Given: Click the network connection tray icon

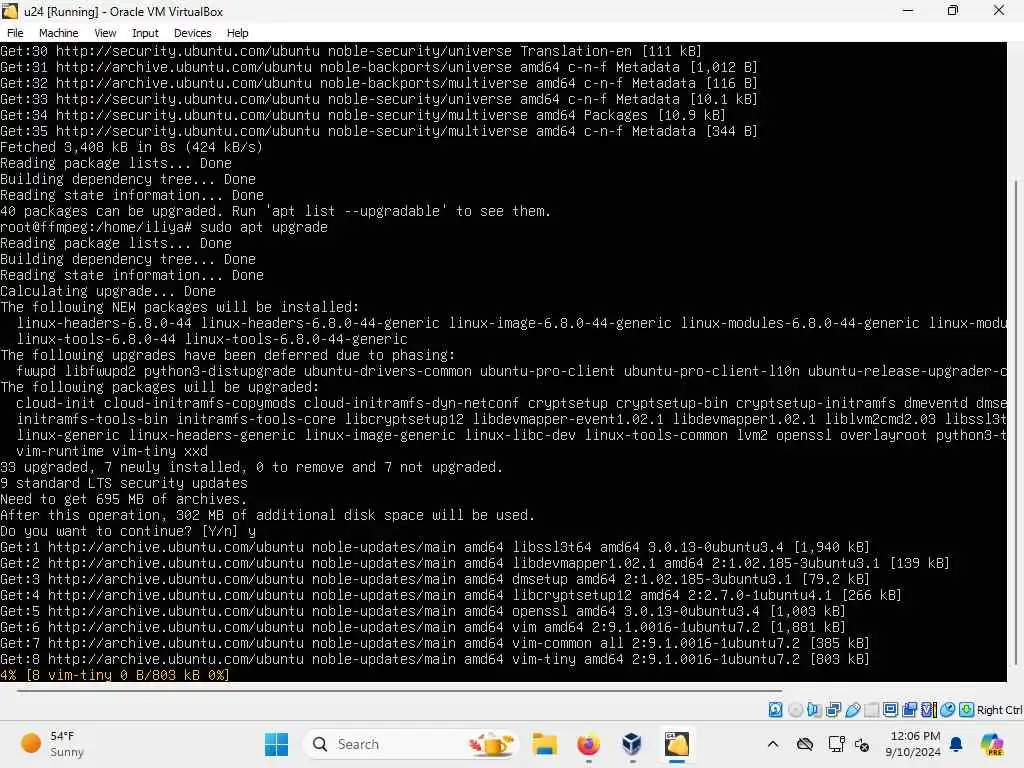Looking at the screenshot, I should 836,744.
